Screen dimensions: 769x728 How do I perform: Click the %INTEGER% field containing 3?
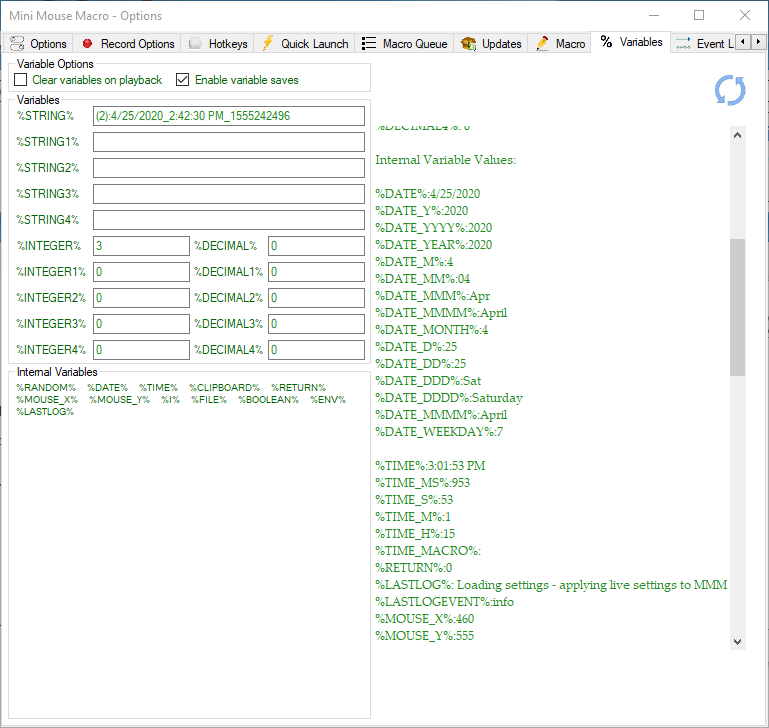141,246
